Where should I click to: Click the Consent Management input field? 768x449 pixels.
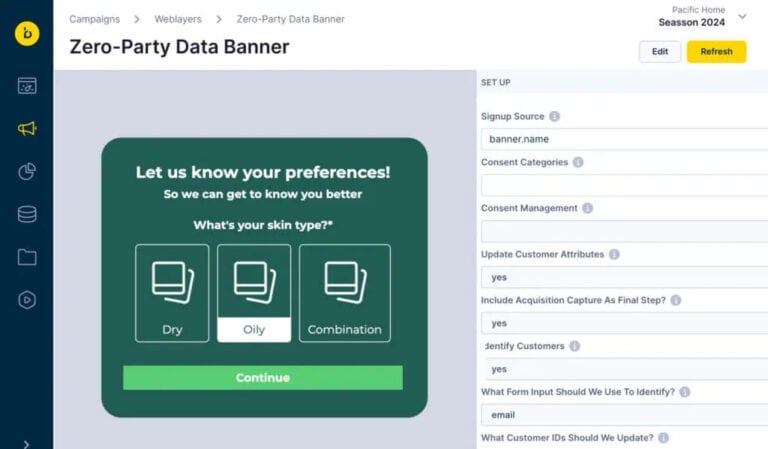point(624,231)
